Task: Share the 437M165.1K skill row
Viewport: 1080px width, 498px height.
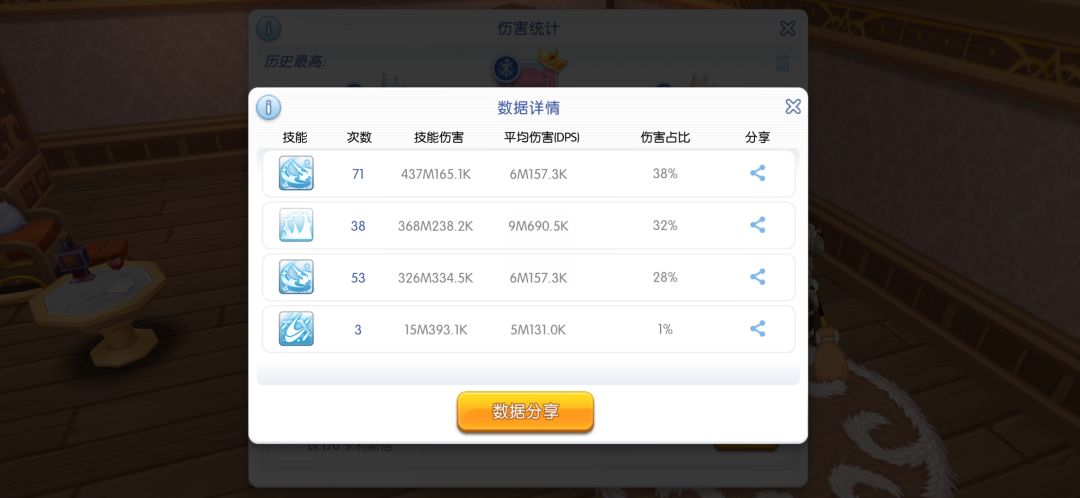Action: click(758, 173)
